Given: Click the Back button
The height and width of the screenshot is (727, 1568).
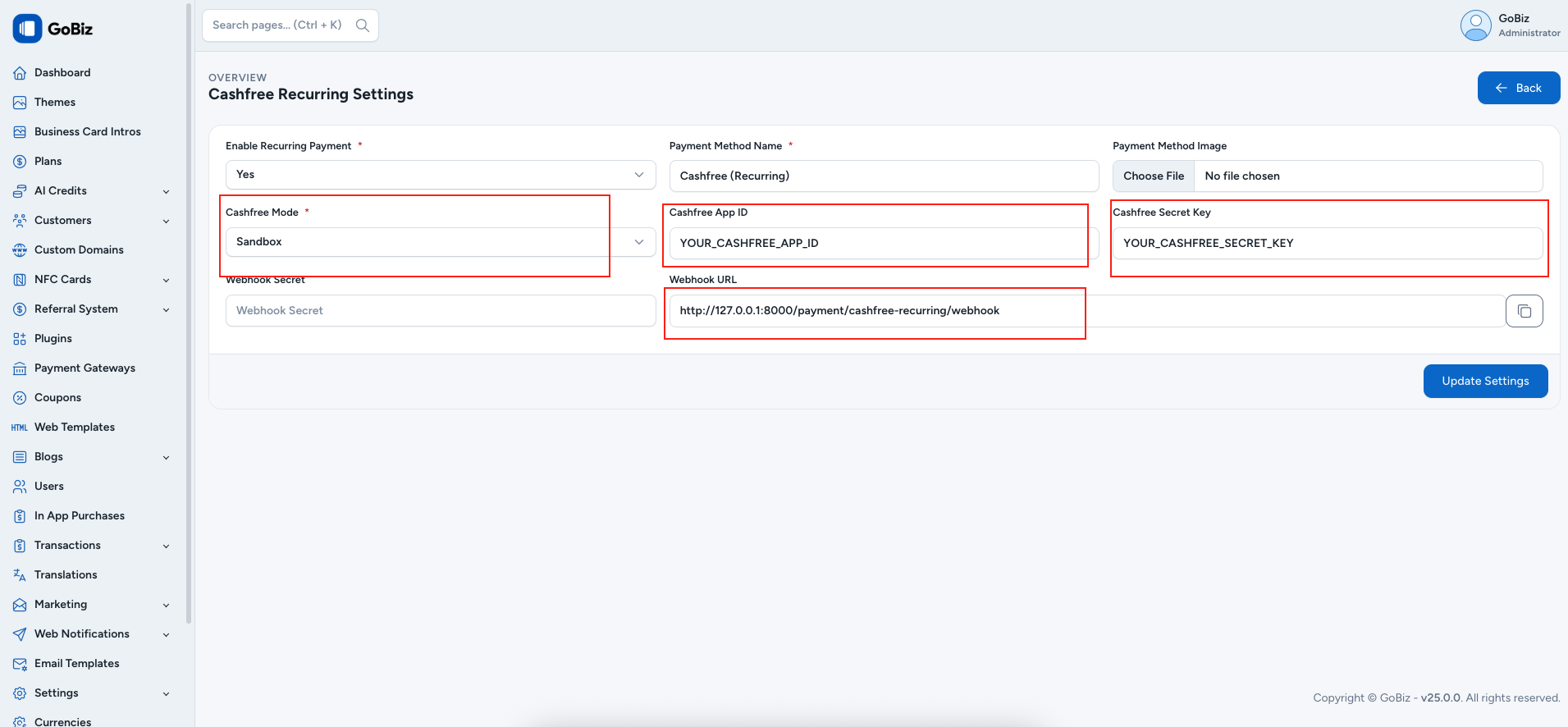Looking at the screenshot, I should (x=1519, y=88).
